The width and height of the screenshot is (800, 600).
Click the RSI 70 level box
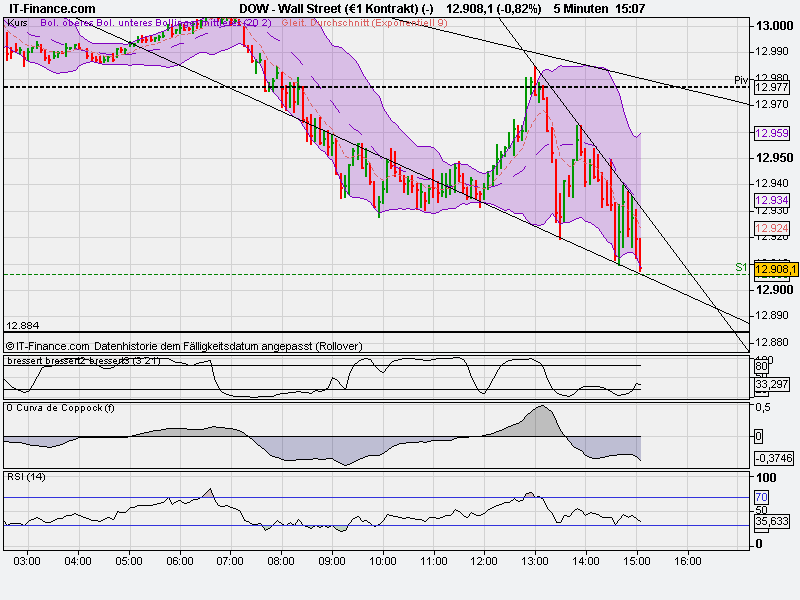click(761, 497)
